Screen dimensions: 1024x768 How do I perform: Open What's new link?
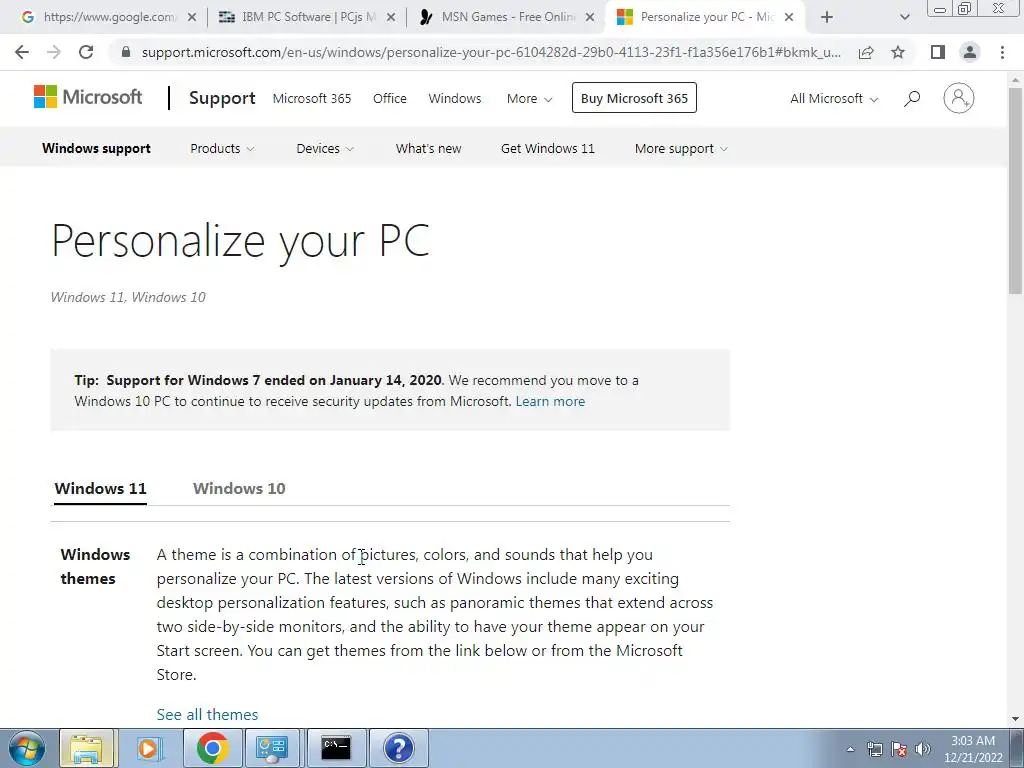(428, 148)
